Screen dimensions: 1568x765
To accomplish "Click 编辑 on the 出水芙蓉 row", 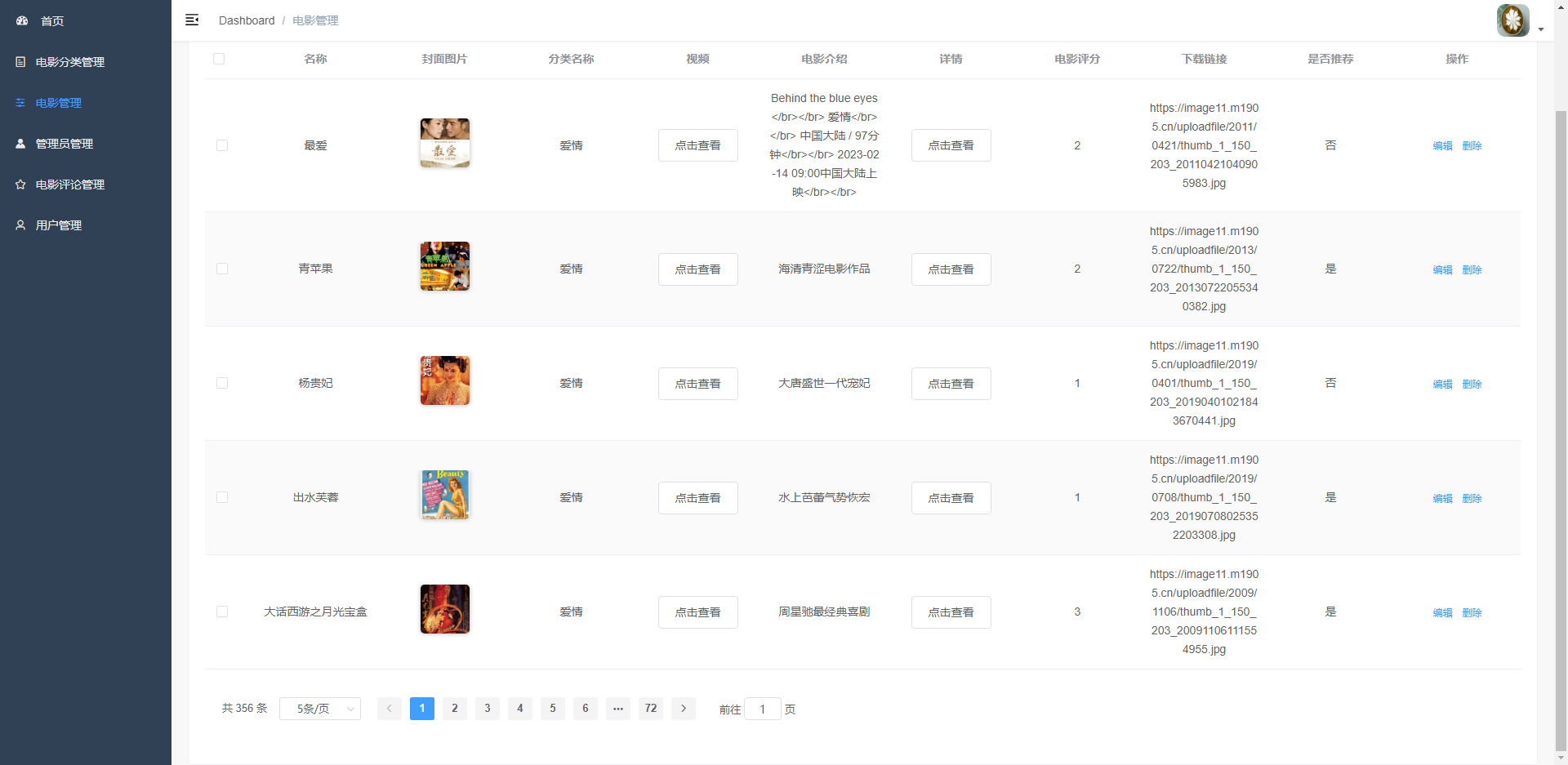I will (1441, 498).
